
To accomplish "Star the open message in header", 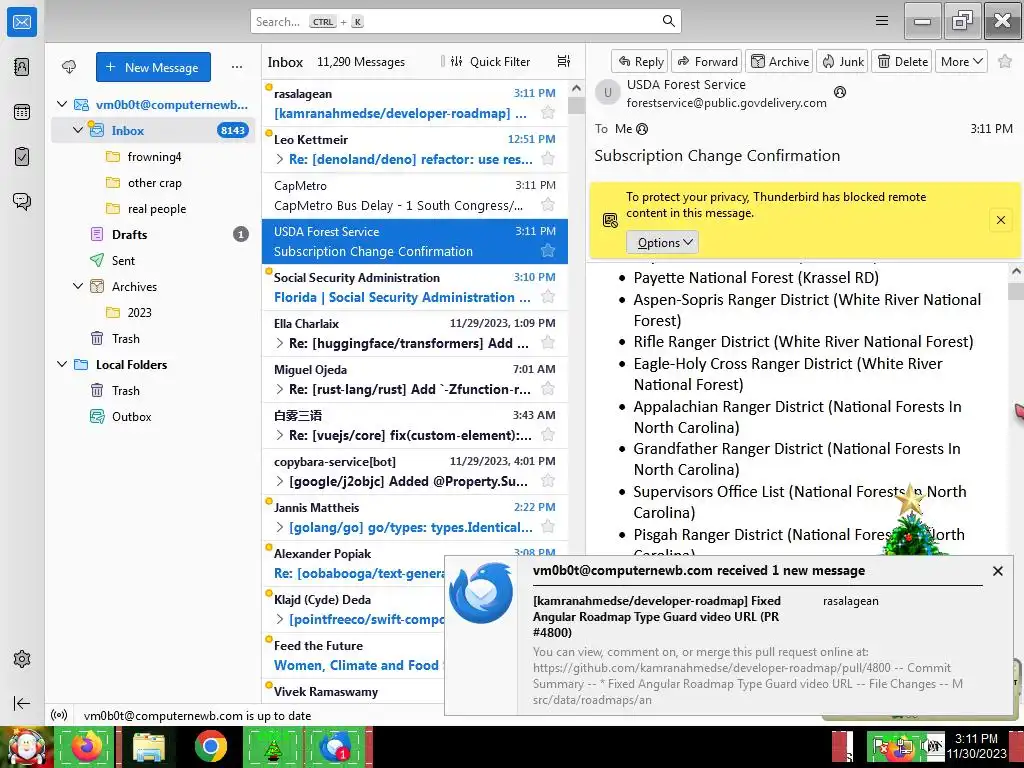I will [x=1005, y=61].
